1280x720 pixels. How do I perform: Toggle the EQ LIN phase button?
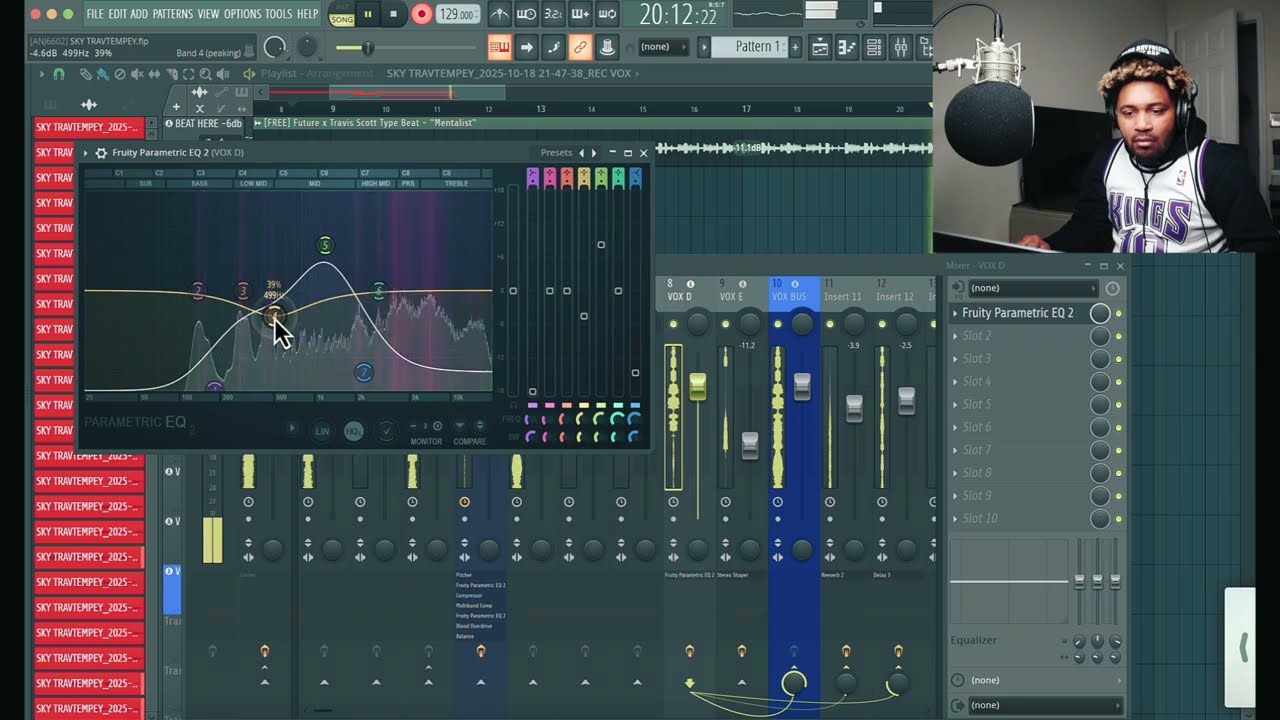tap(322, 431)
